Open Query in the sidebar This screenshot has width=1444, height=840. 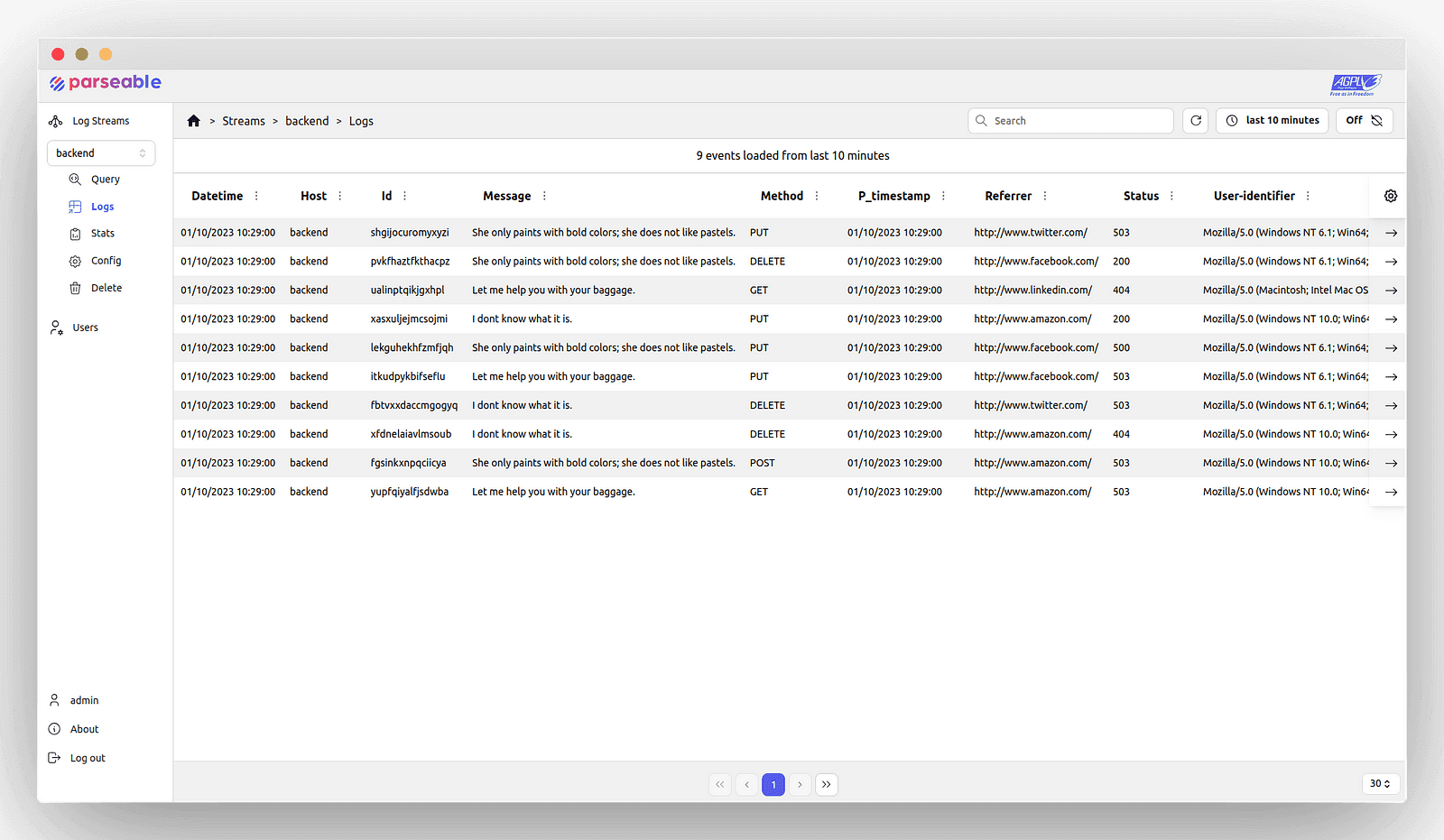click(95, 180)
